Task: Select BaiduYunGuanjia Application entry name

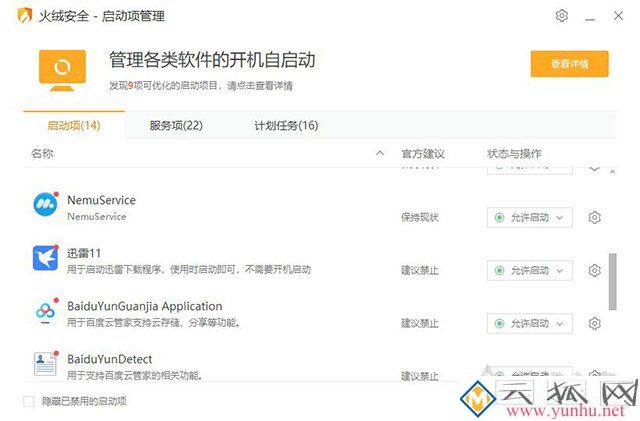Action: (145, 306)
